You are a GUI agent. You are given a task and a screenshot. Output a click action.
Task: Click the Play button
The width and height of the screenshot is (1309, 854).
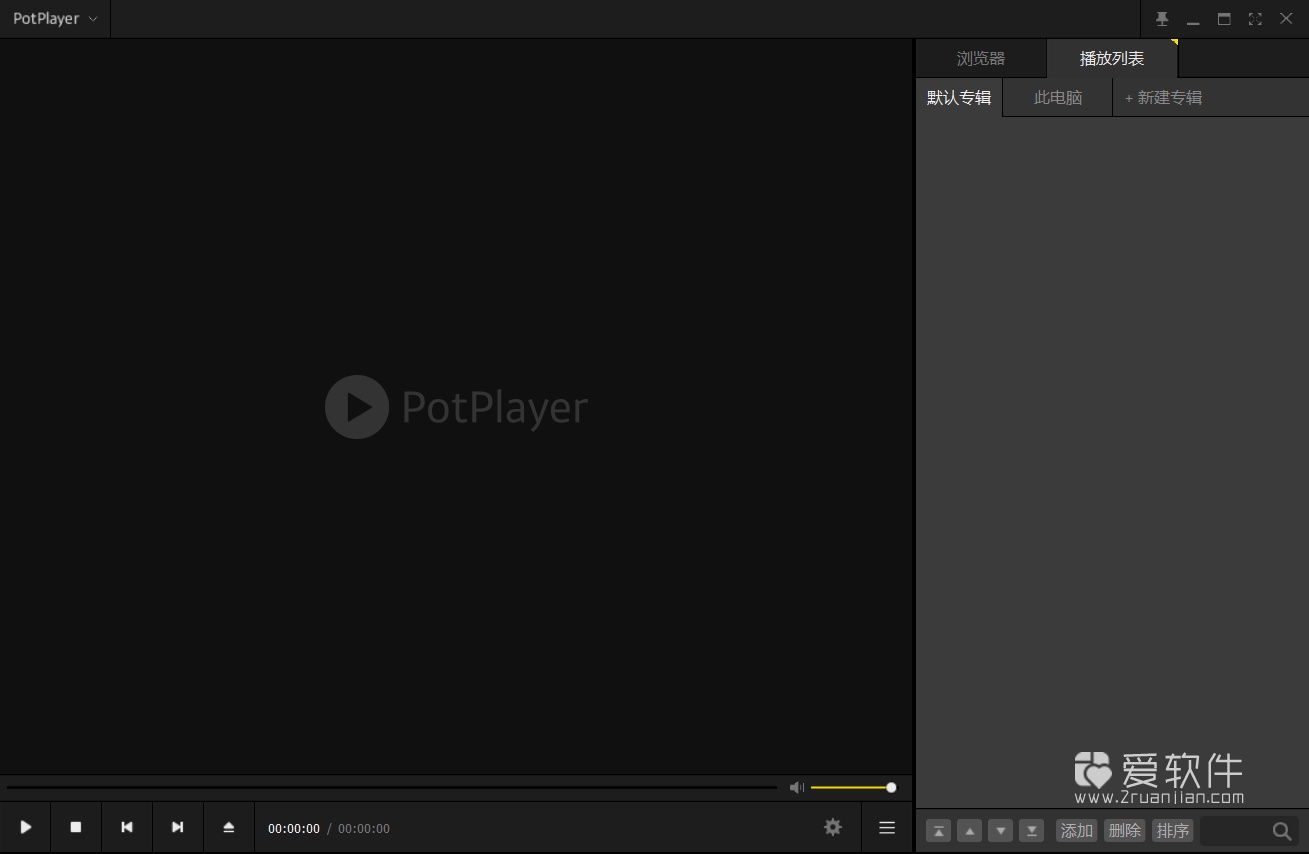click(x=25, y=827)
